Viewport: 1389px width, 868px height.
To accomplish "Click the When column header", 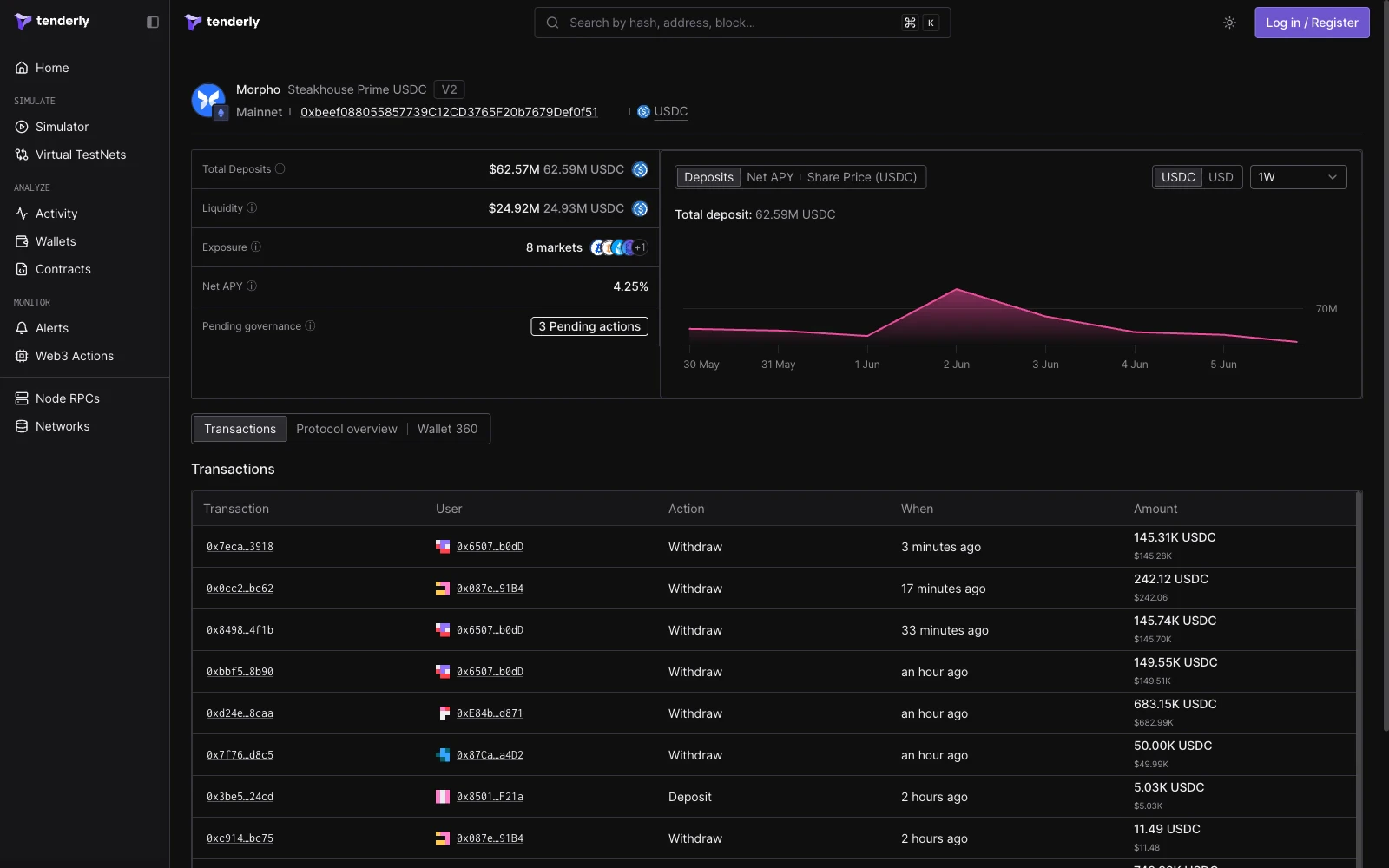I will pyautogui.click(x=917, y=509).
